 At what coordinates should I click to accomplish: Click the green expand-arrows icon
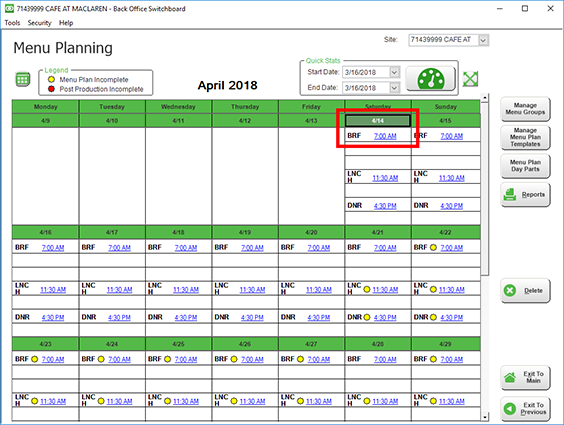point(470,79)
